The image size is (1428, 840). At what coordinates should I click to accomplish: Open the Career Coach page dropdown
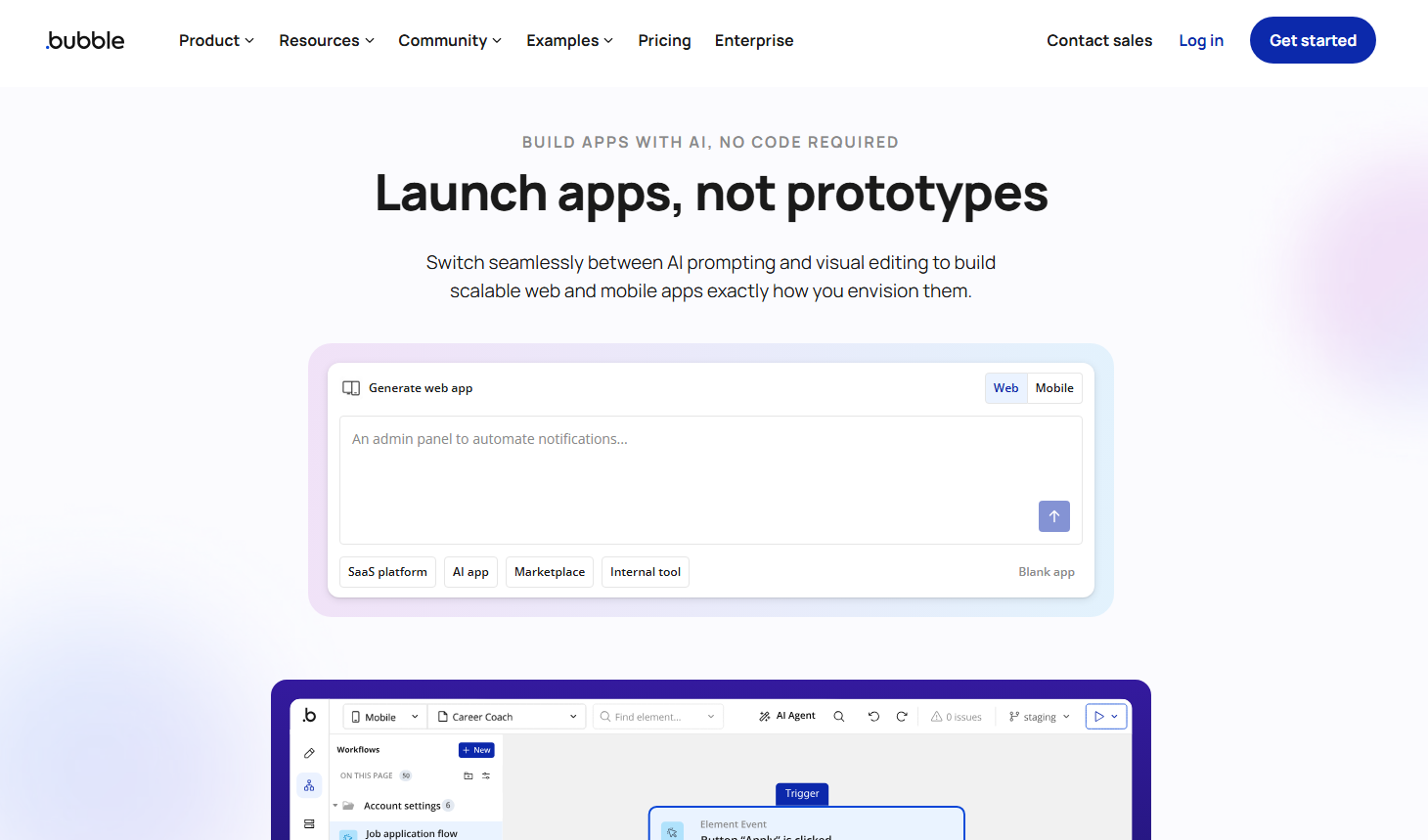click(508, 717)
